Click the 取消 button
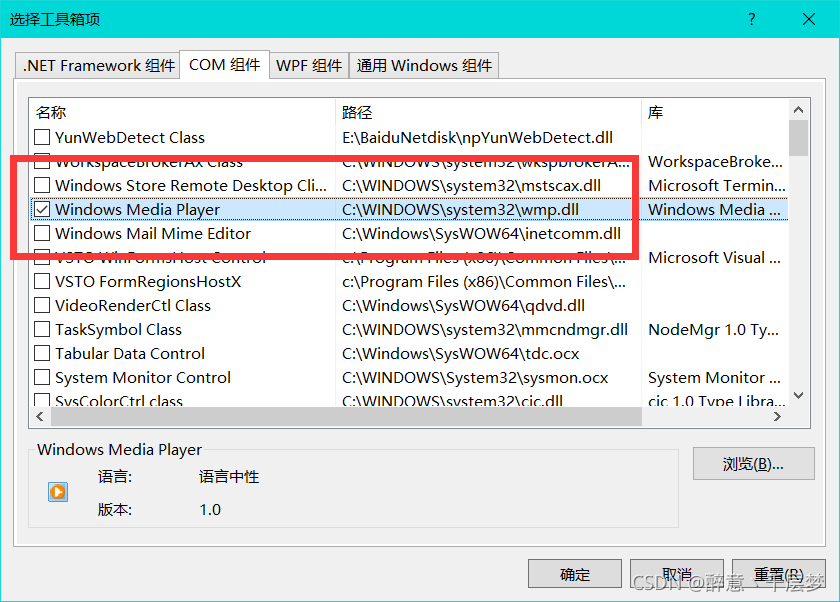 (677, 574)
